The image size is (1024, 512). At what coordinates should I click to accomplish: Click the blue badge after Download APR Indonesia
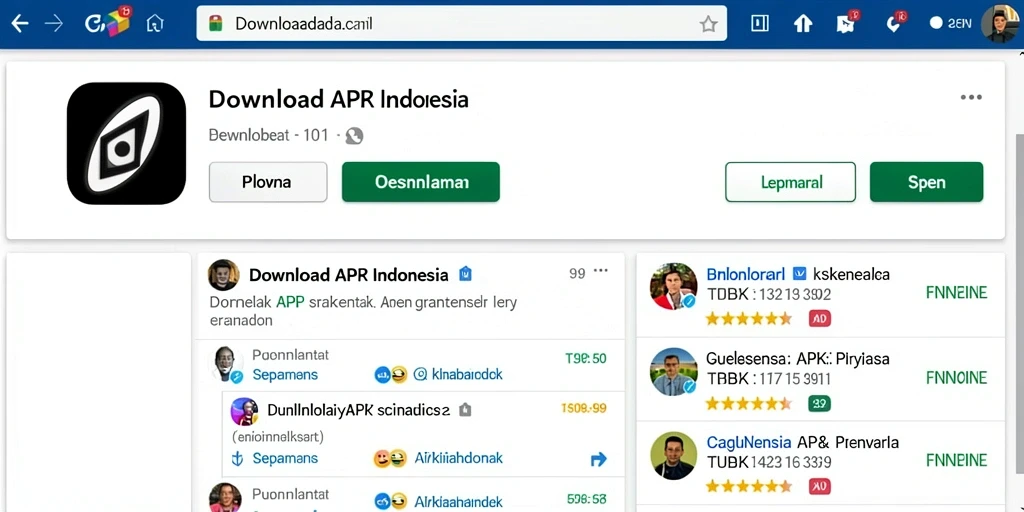(x=465, y=274)
